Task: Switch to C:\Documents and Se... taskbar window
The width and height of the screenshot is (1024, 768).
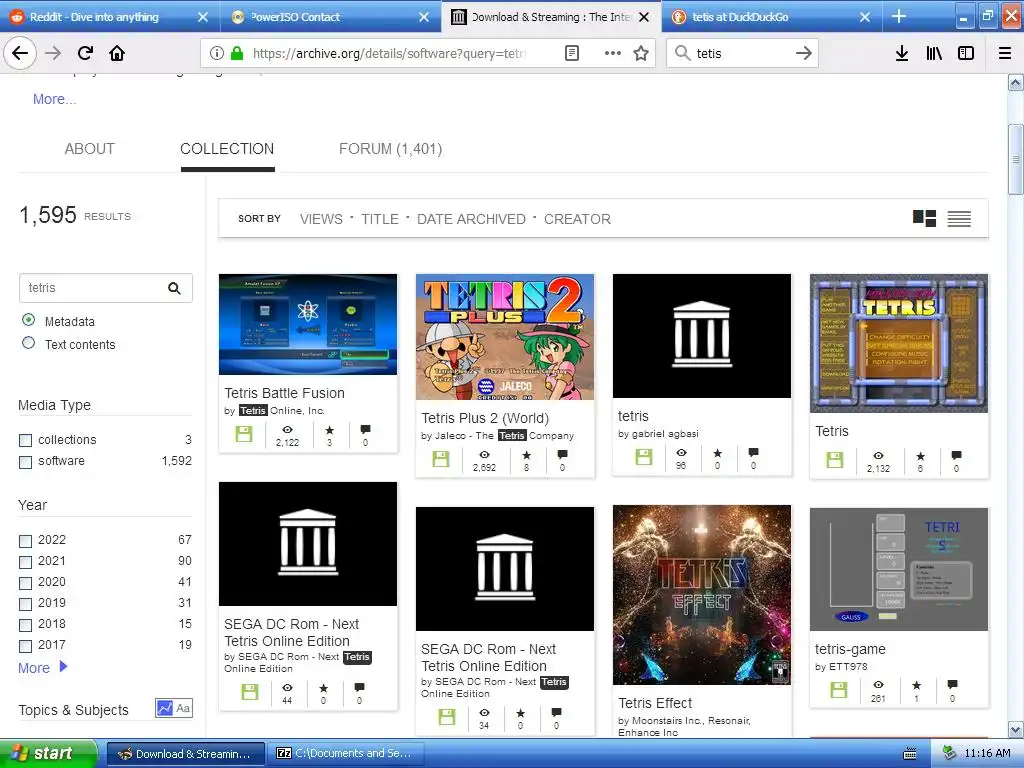Action: point(344,754)
